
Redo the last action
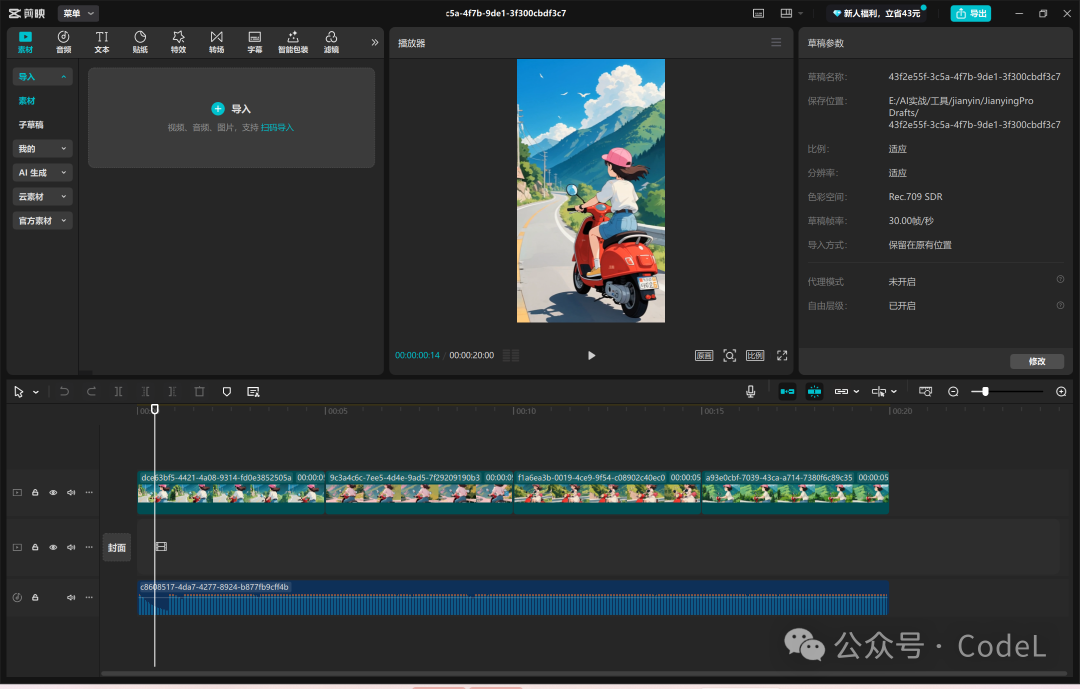[x=91, y=391]
